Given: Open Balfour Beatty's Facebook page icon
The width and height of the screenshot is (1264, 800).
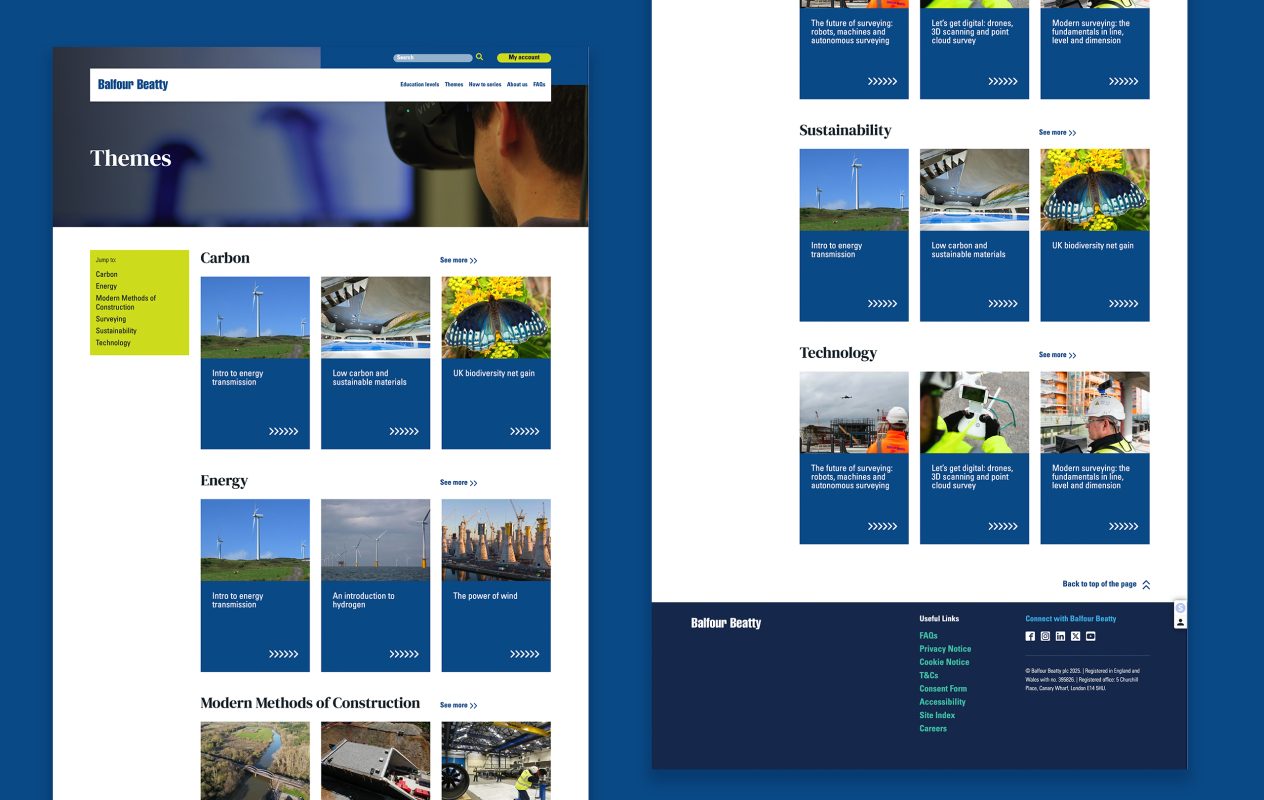Looking at the screenshot, I should 1030,636.
